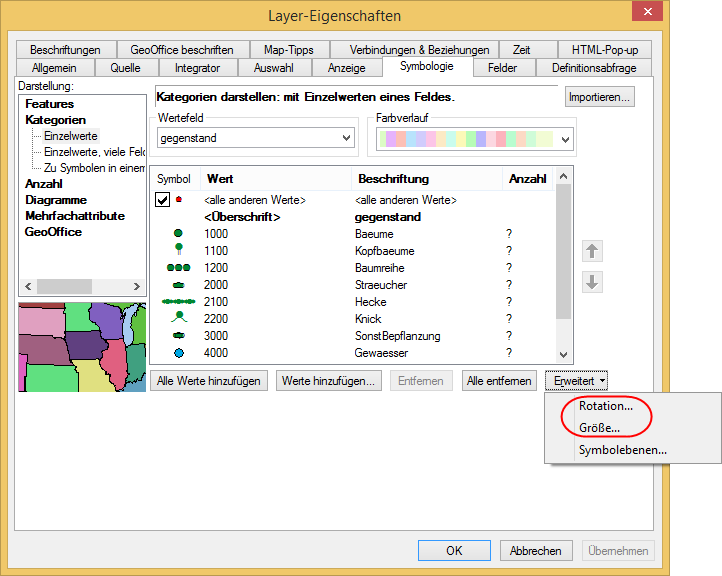The image size is (722, 576).
Task: Click the Beschriftung column header
Action: click(x=427, y=179)
